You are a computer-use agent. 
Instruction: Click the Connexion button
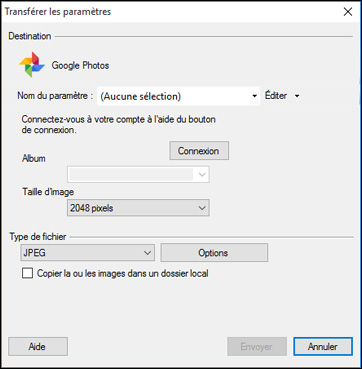click(x=199, y=151)
